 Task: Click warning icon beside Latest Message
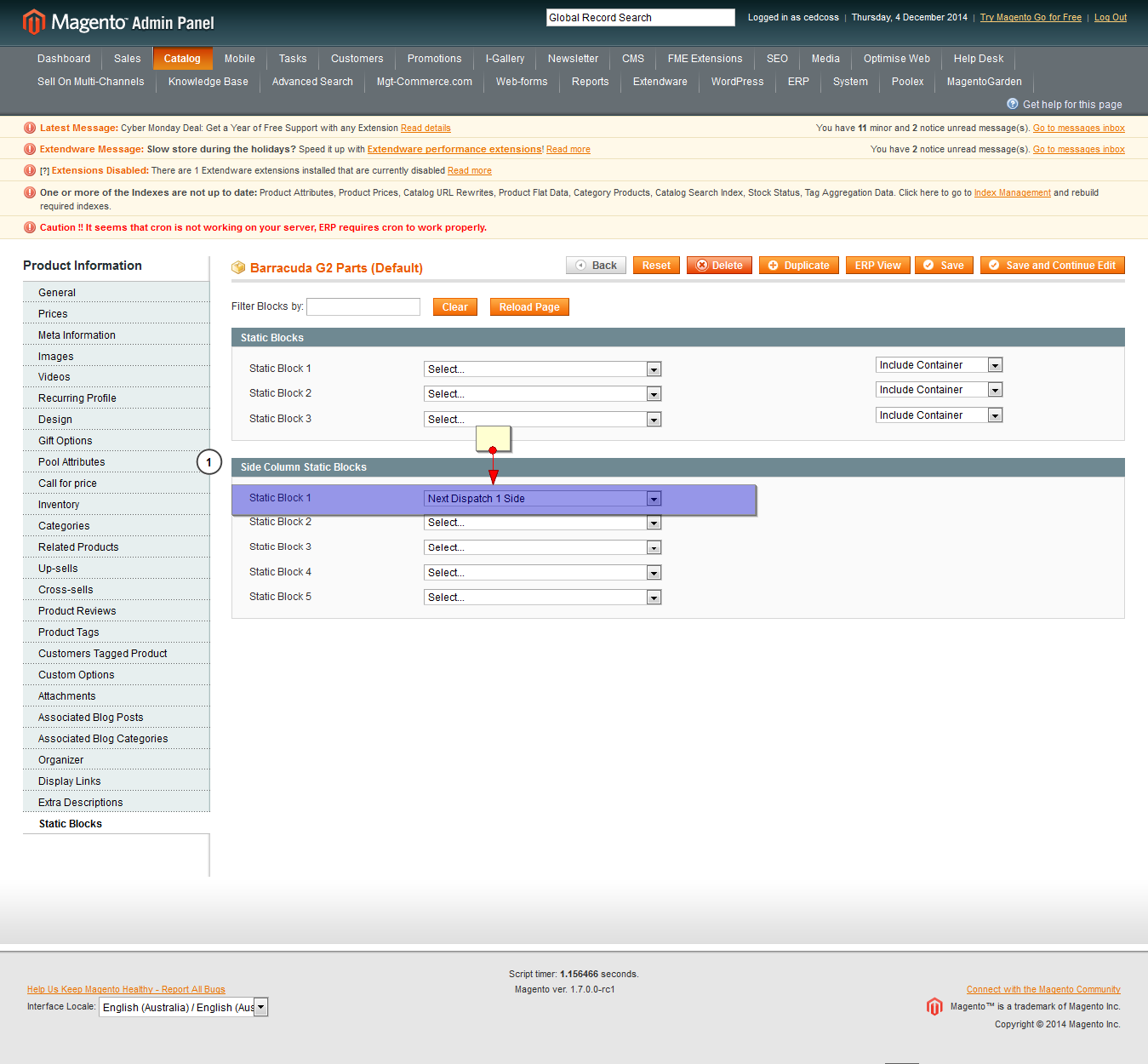point(30,128)
